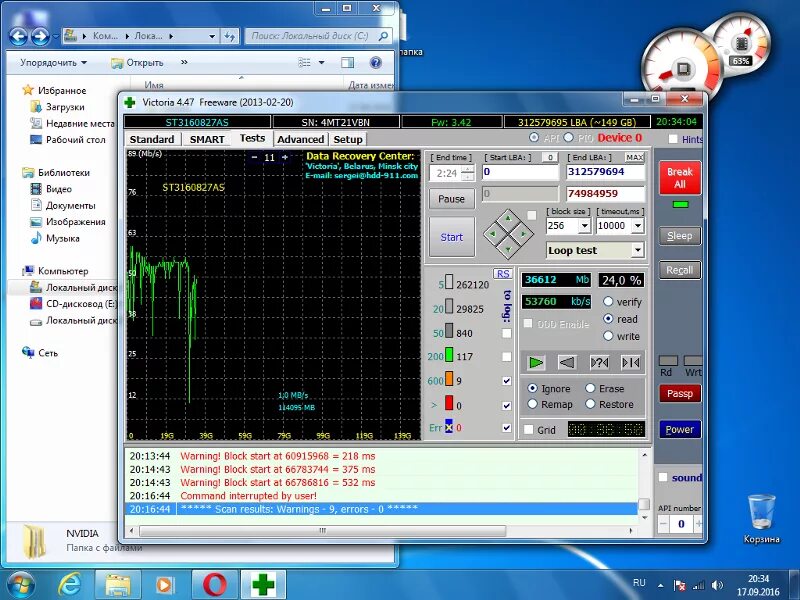Click the RS reset statistics link
800x600 pixels.
[x=503, y=273]
